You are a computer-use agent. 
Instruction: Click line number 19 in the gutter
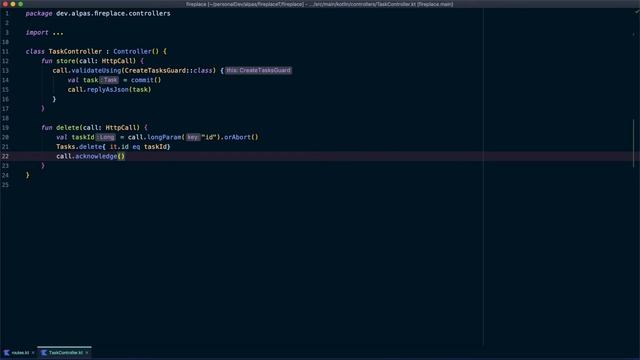click(5, 128)
